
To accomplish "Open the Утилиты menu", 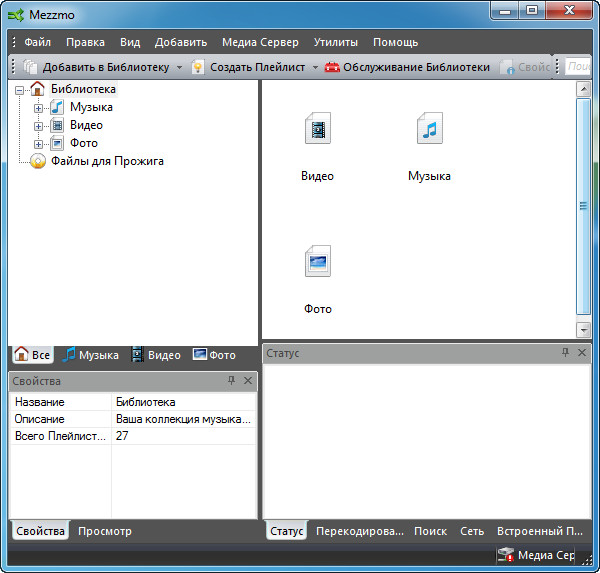I will pos(336,42).
